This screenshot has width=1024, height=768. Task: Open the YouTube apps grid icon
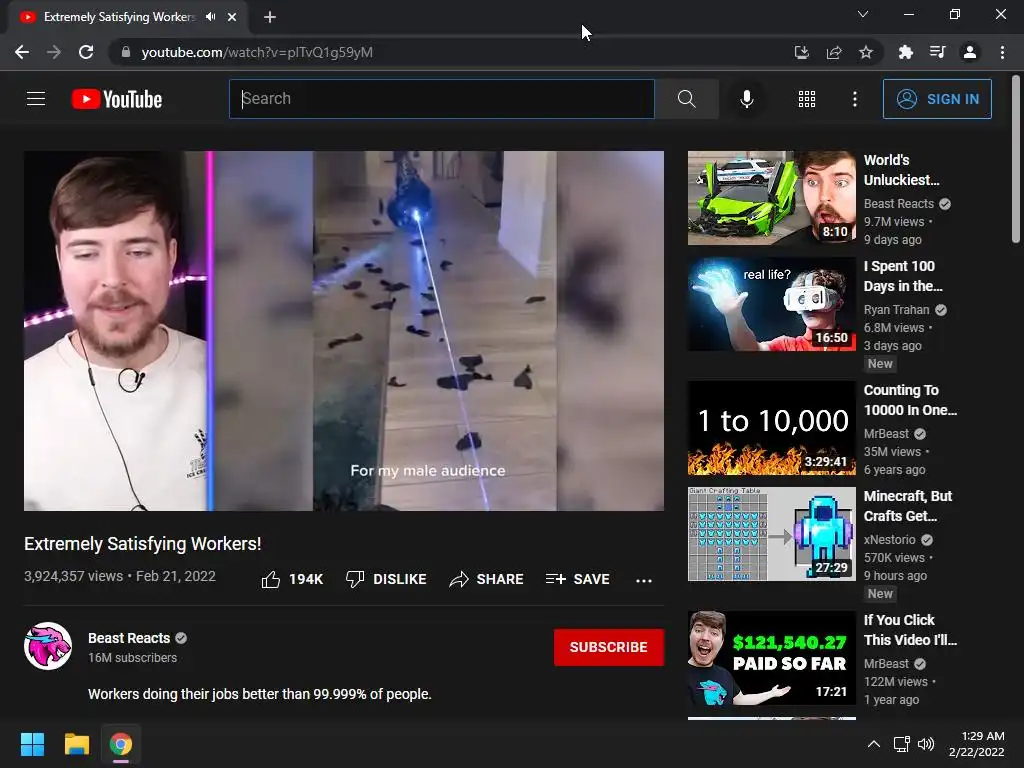[807, 99]
